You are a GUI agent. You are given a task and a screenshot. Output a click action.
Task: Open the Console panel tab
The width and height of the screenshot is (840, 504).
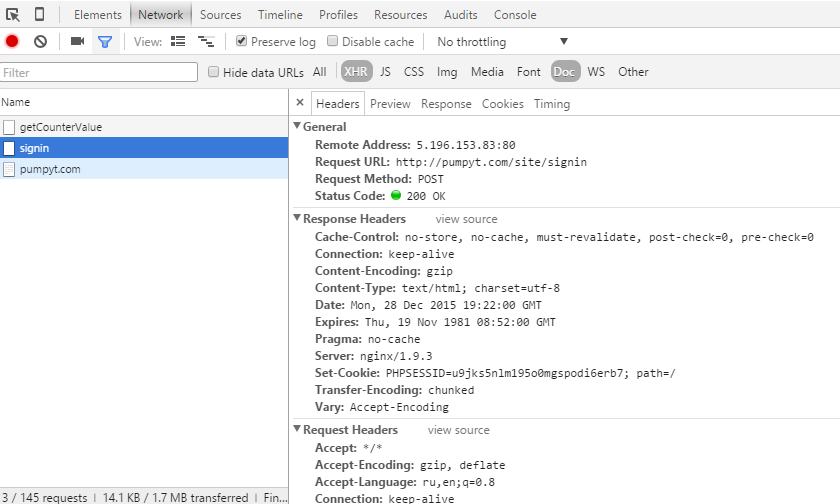point(515,15)
